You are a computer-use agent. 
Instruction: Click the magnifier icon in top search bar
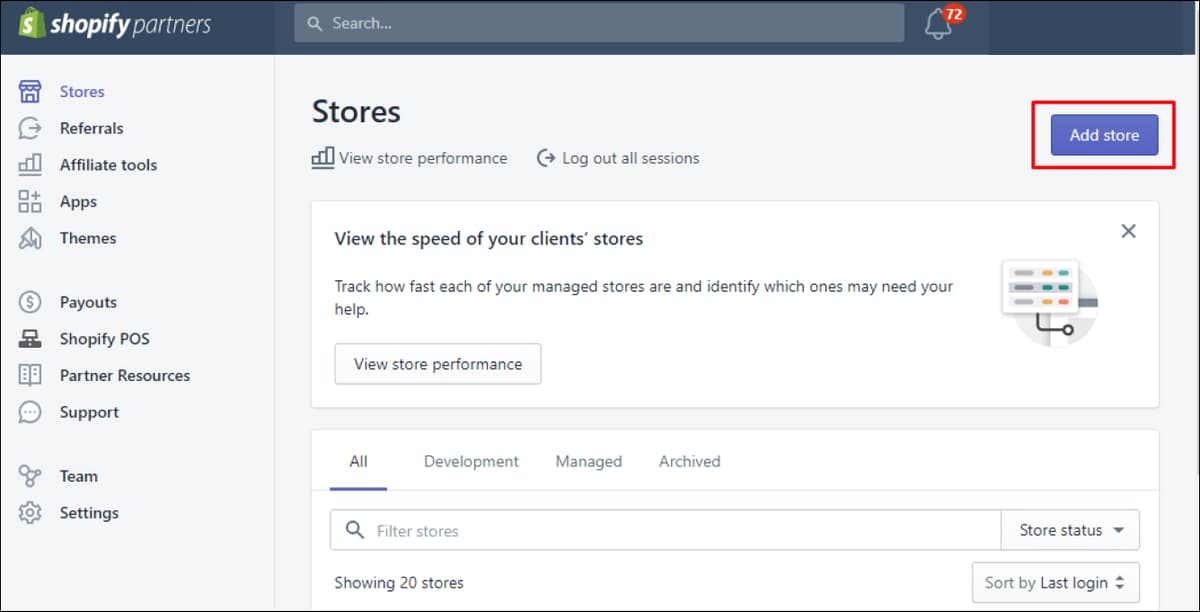pyautogui.click(x=315, y=23)
